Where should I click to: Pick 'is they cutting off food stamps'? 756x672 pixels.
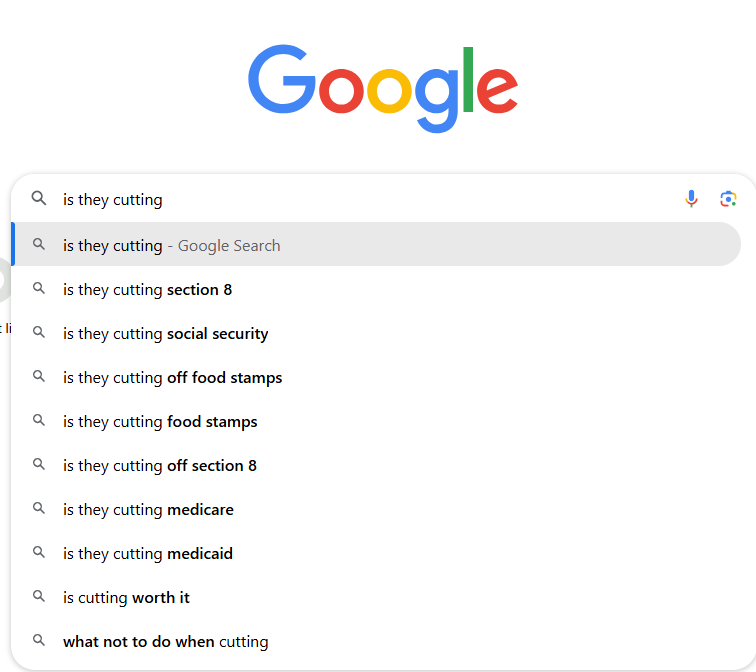pos(172,378)
